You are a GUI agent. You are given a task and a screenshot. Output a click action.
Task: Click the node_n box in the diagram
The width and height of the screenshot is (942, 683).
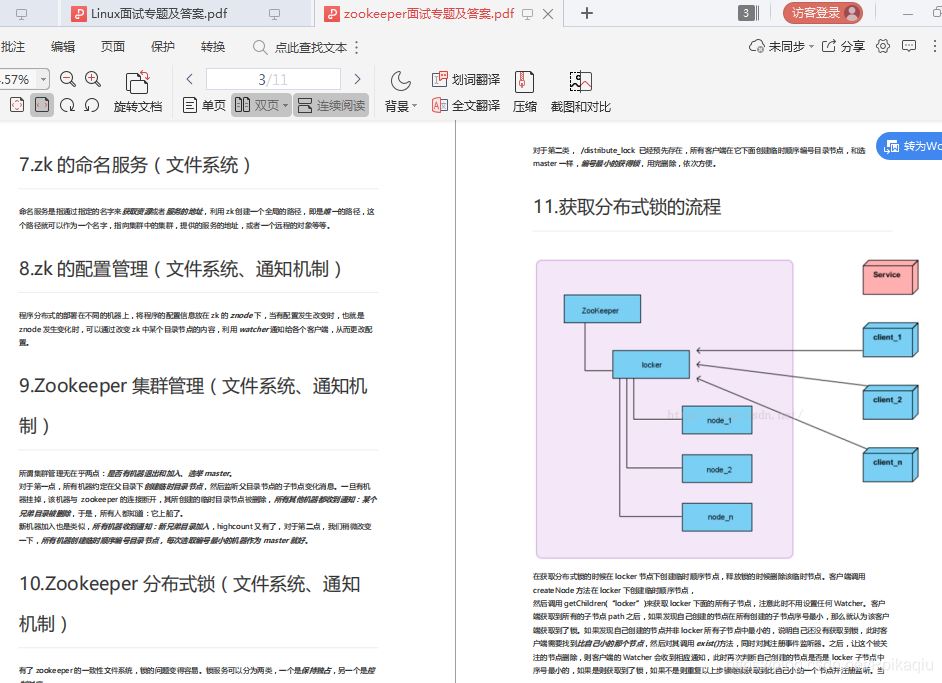717,517
